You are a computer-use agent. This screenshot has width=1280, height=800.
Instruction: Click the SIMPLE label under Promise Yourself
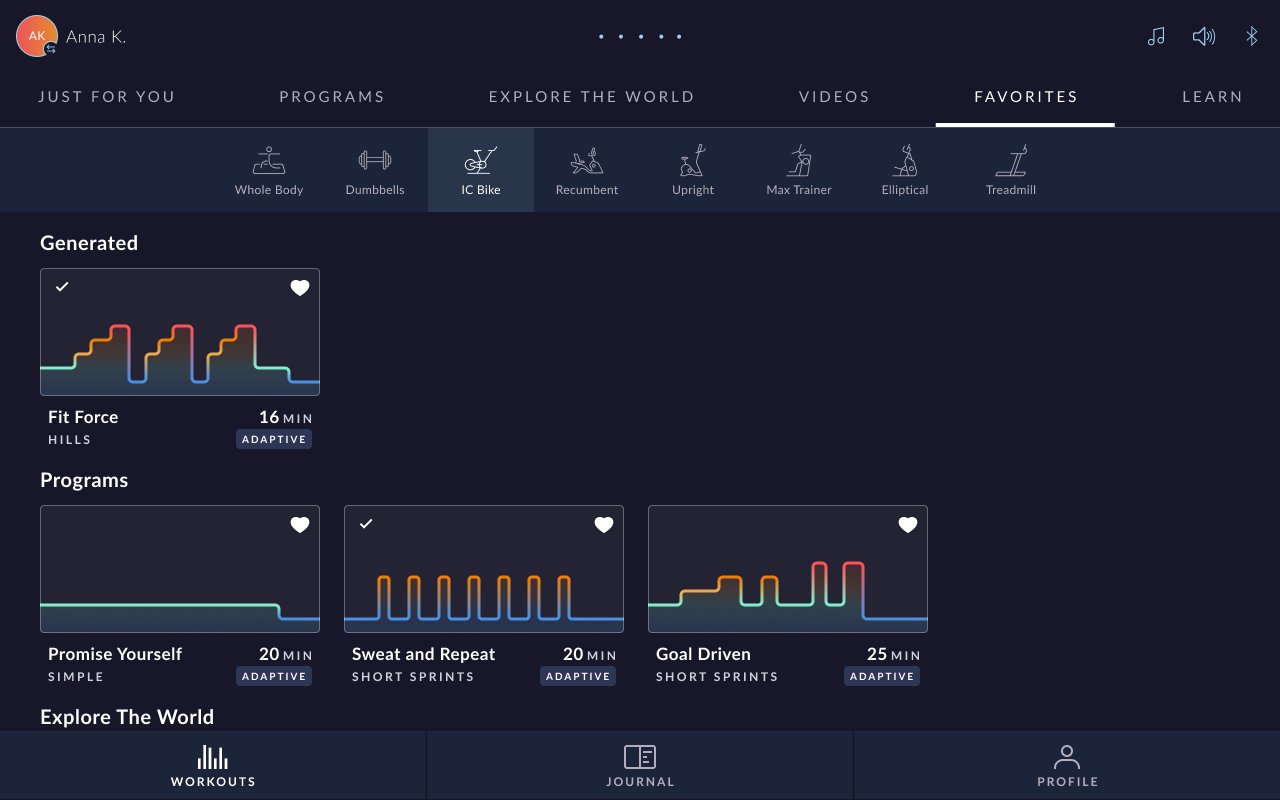pos(76,677)
